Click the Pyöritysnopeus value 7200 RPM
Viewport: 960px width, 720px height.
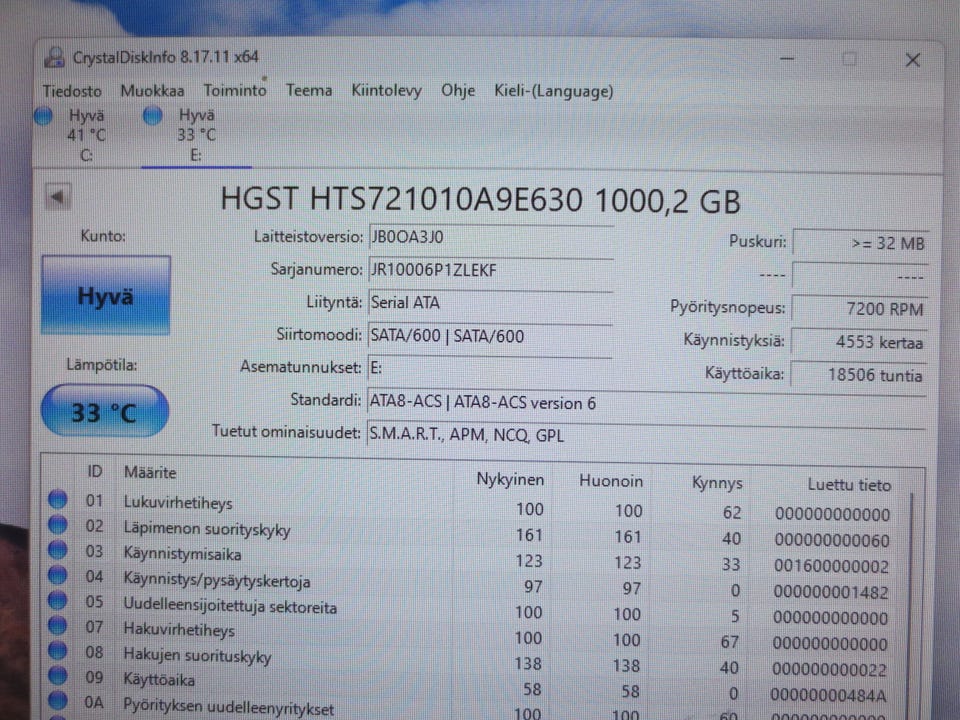859,309
